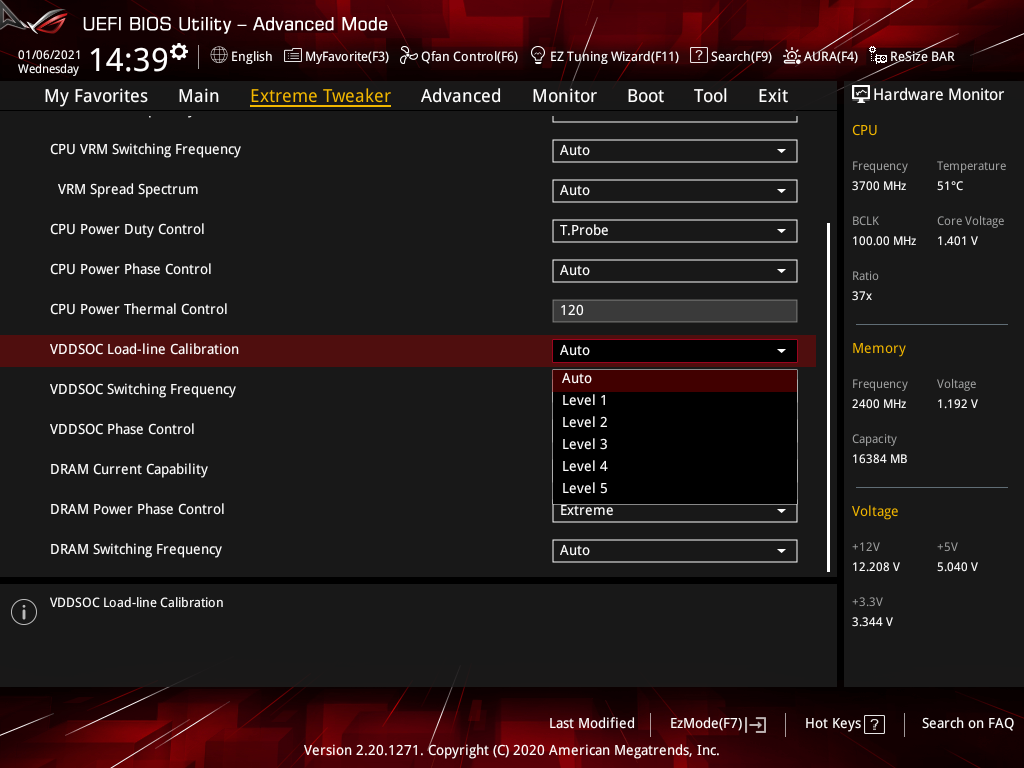Image resolution: width=1024 pixels, height=768 pixels.
Task: Collapse VDDSOC Load-line Calibration dropdown
Action: tap(675, 350)
